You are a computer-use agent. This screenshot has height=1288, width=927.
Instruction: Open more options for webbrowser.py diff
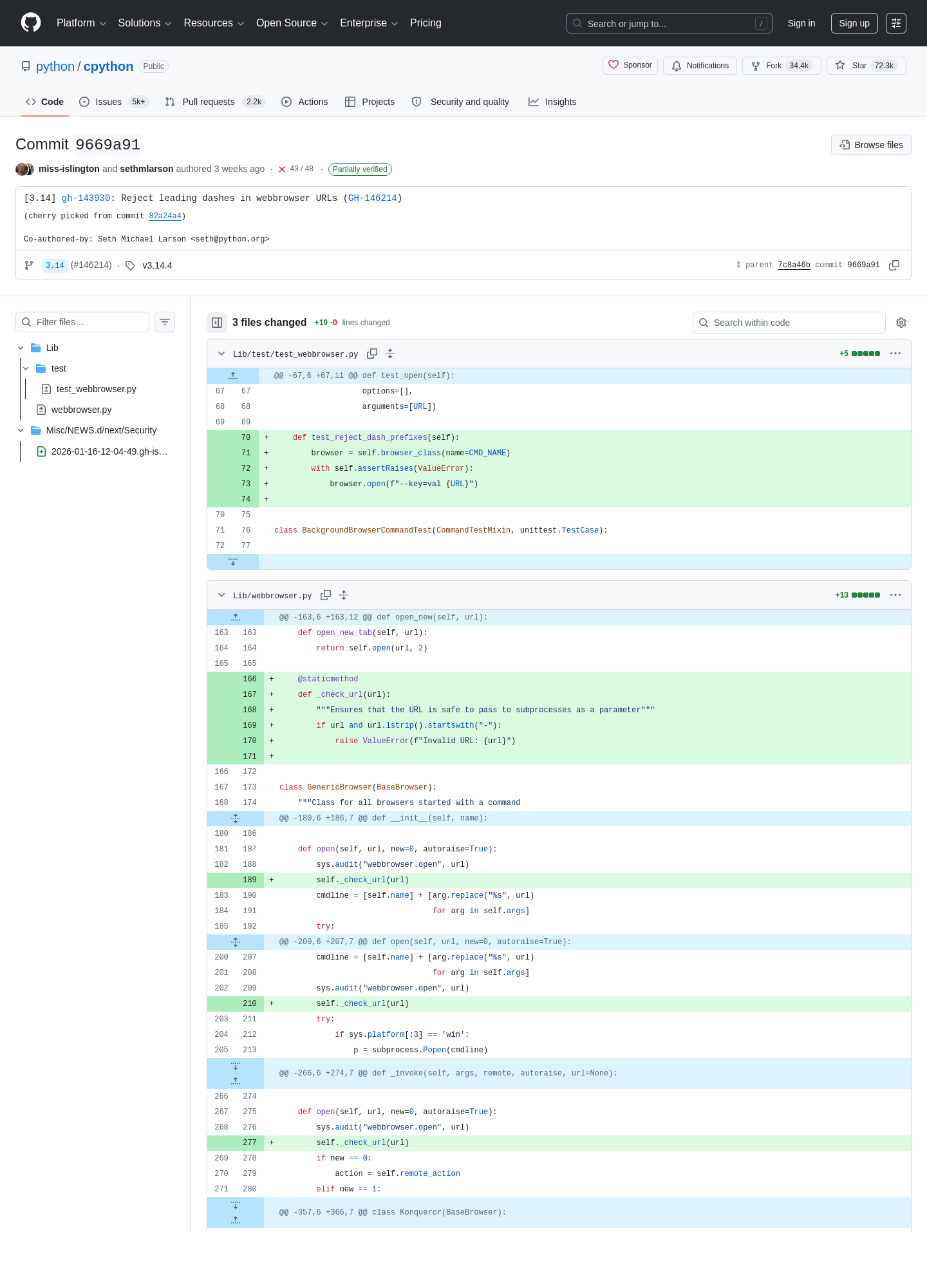[895, 595]
